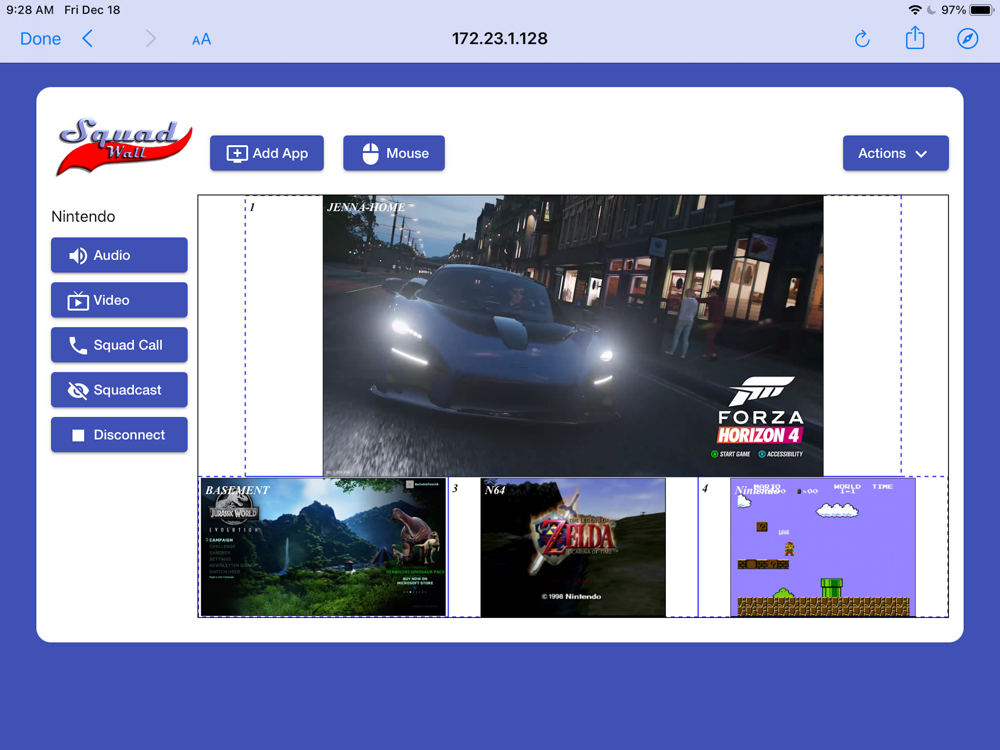The width and height of the screenshot is (1000, 750).
Task: Go forward with the right chevron
Action: 151,39
